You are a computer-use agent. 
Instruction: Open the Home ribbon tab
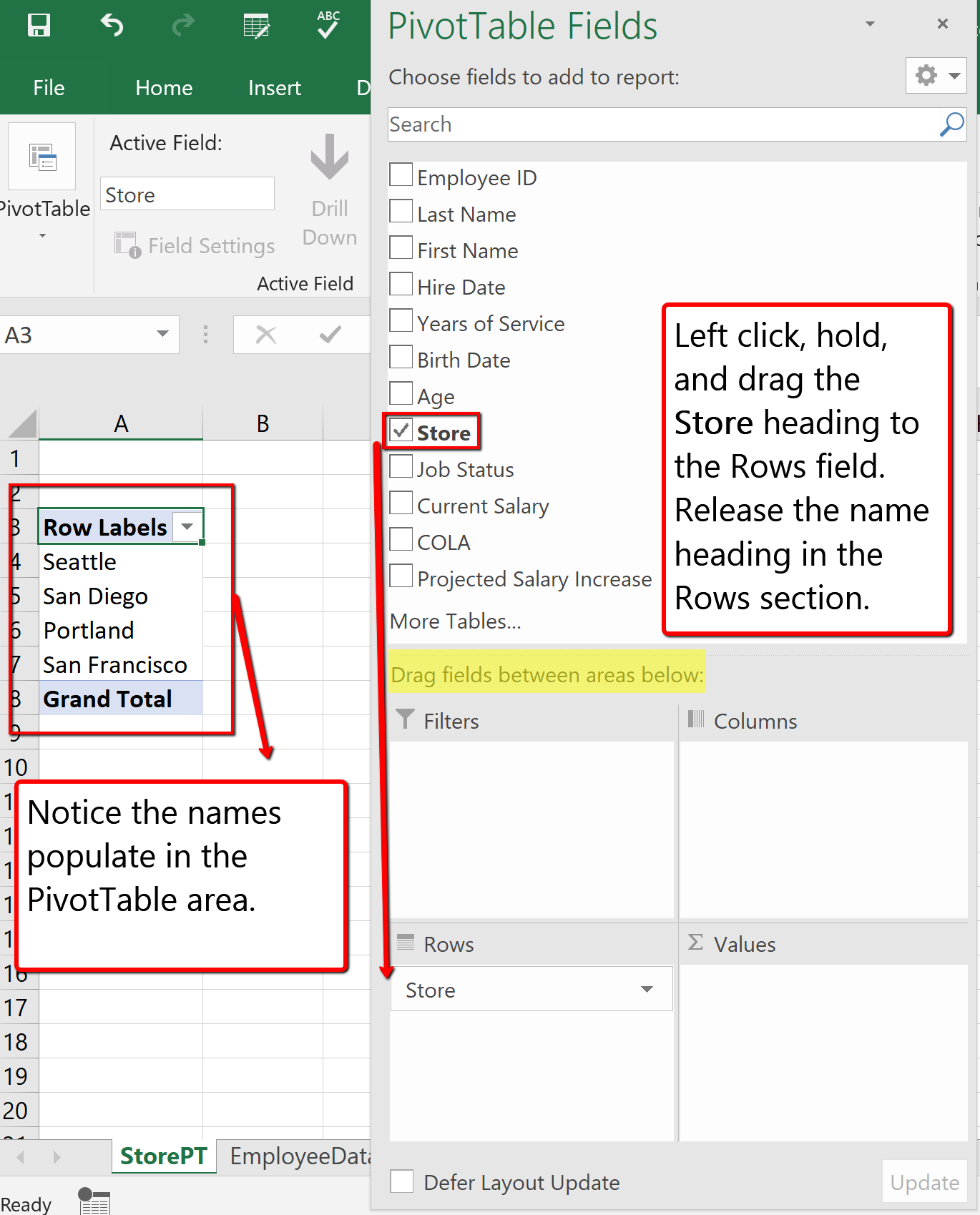coord(164,88)
